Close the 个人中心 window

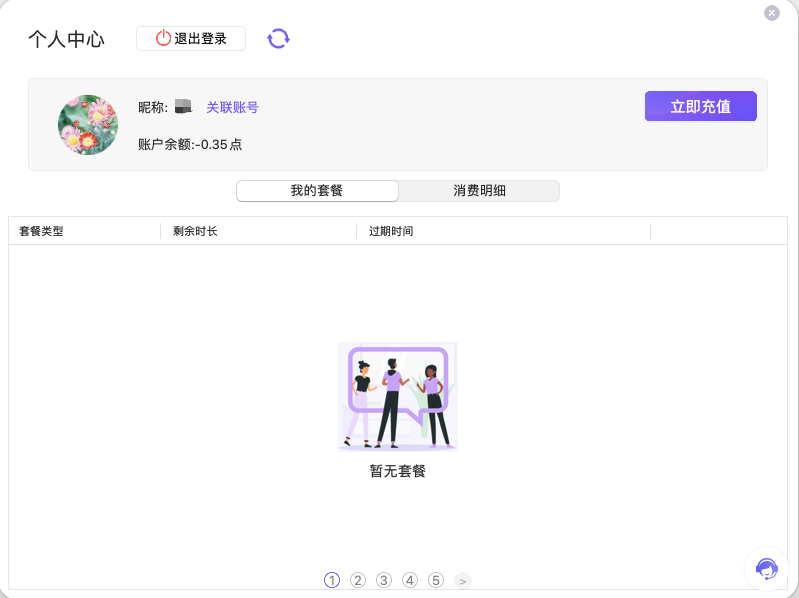[x=771, y=13]
